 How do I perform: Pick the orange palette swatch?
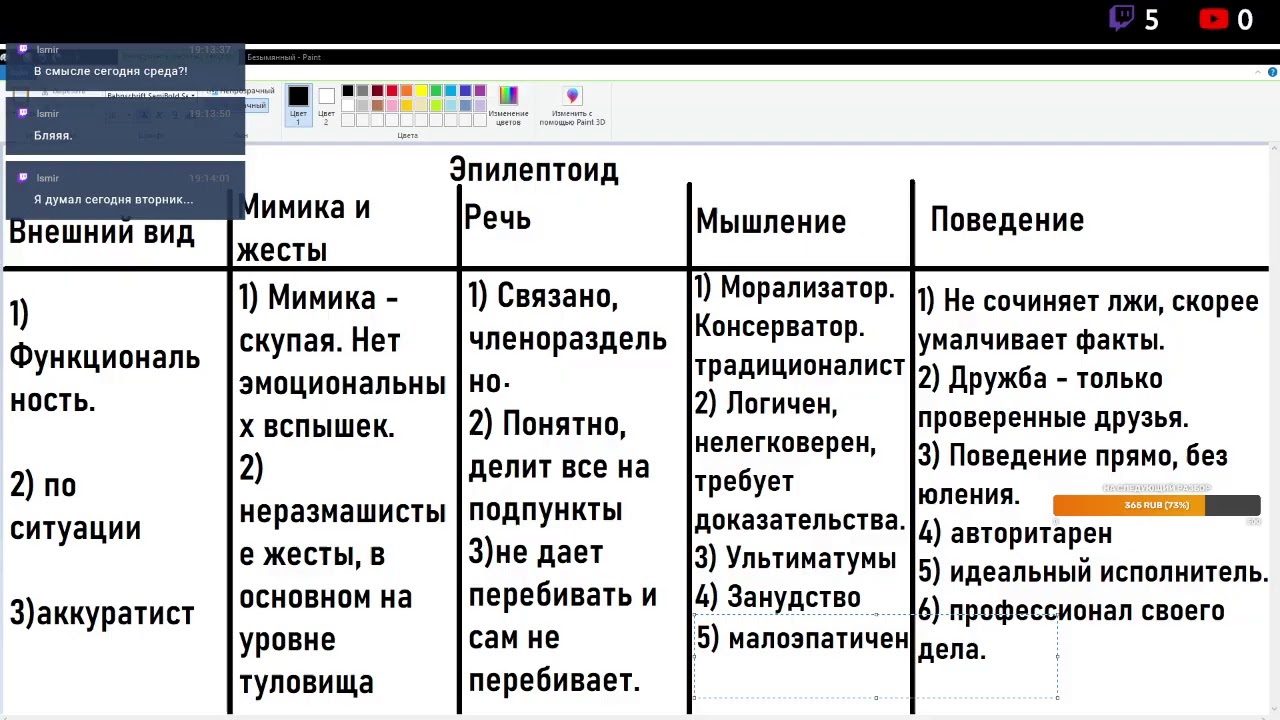coord(406,90)
